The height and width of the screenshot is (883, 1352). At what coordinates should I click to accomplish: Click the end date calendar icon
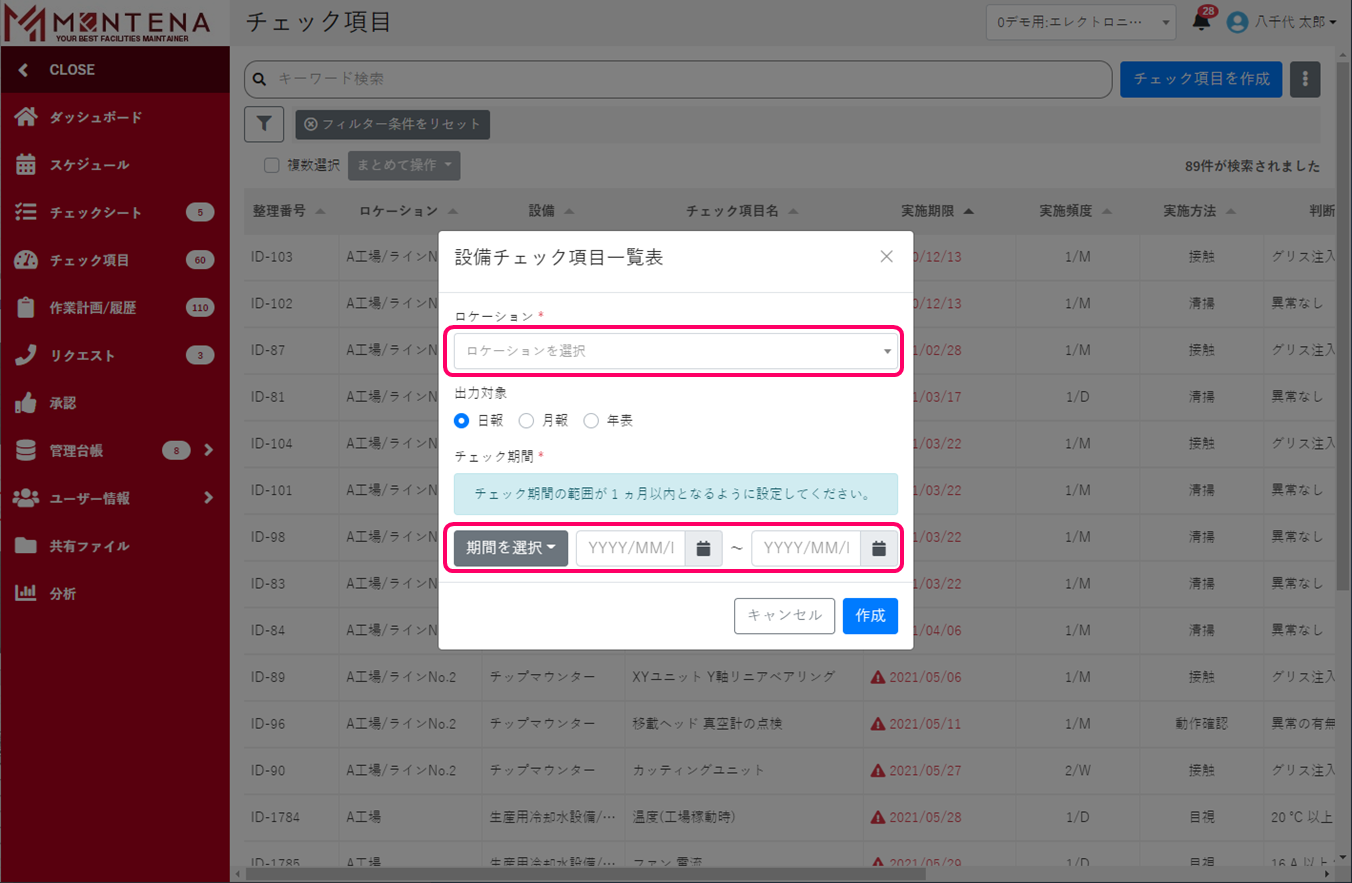pos(879,548)
